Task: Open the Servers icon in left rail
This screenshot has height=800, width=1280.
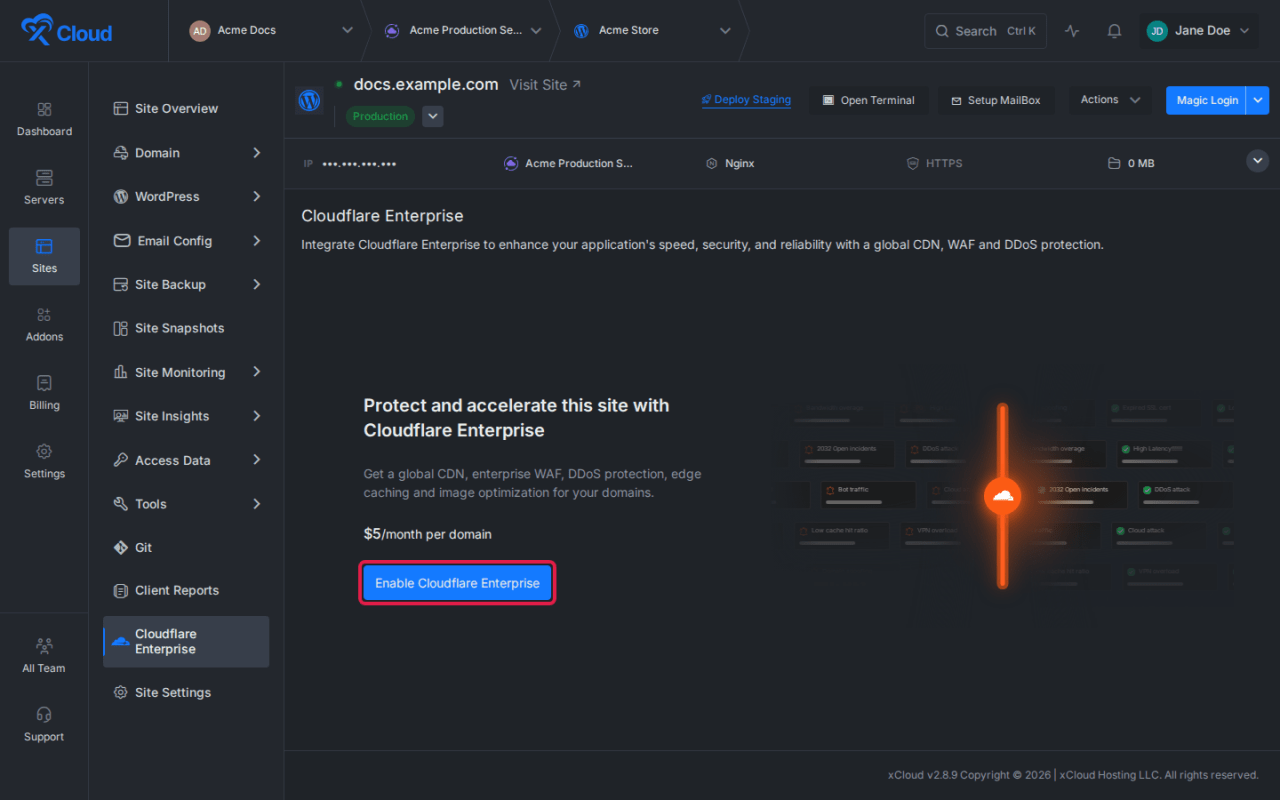Action: coord(44,178)
